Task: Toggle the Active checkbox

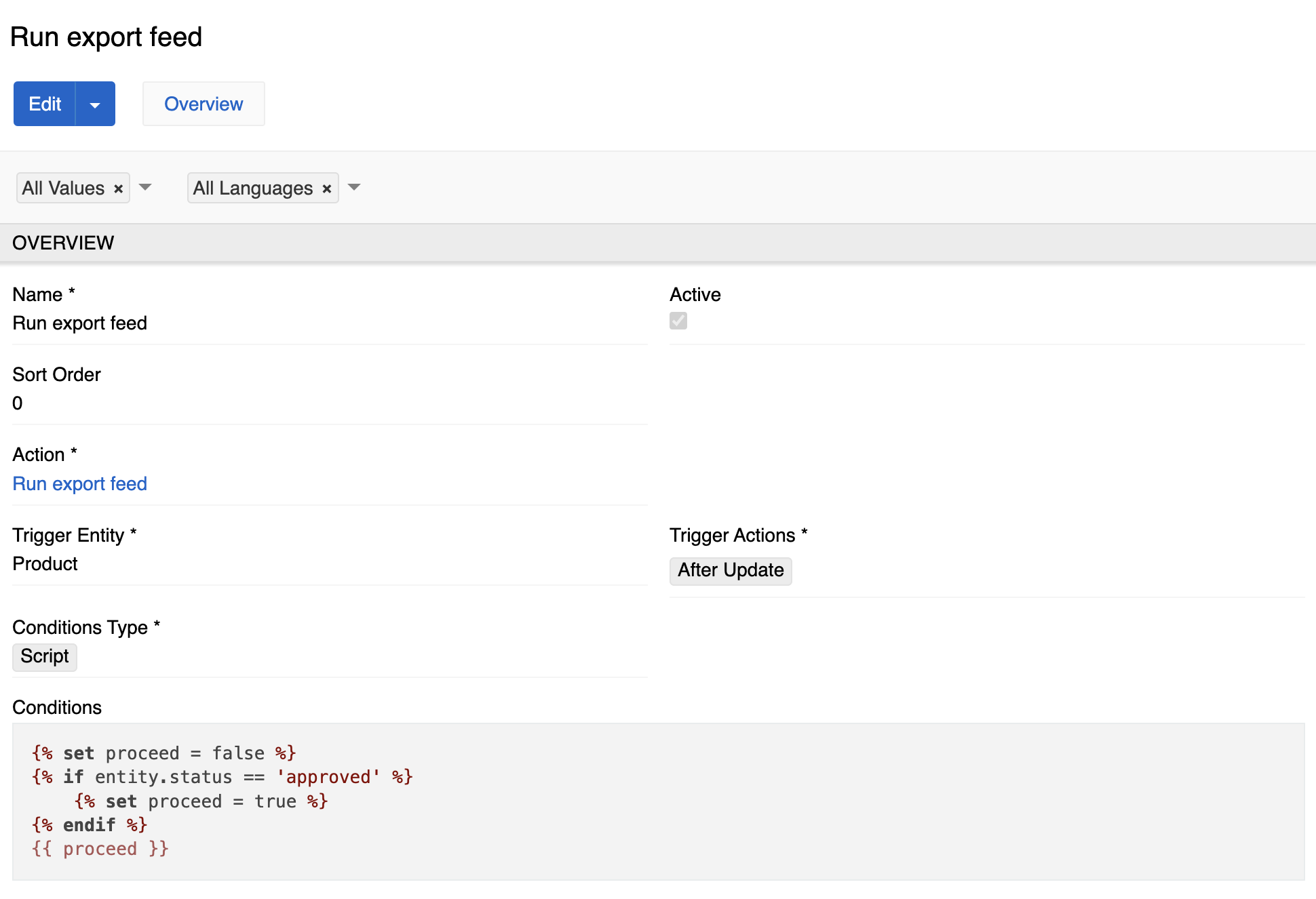Action: 678,321
